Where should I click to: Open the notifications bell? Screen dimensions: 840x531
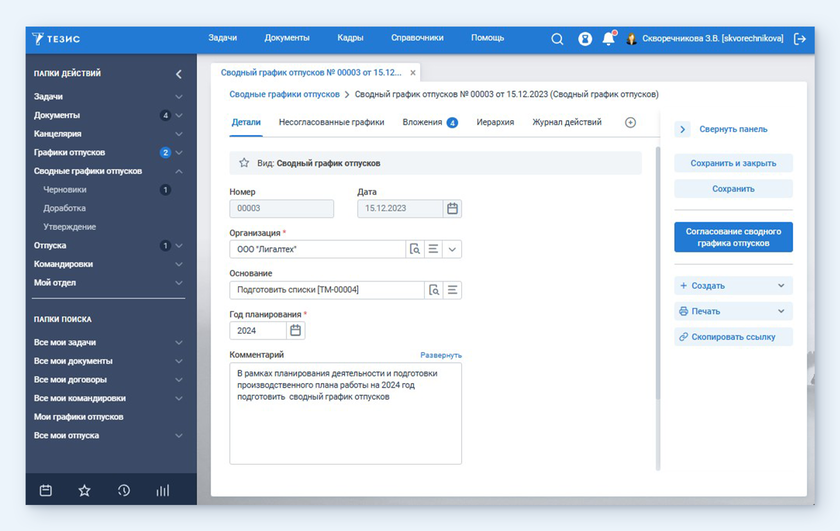(608, 39)
